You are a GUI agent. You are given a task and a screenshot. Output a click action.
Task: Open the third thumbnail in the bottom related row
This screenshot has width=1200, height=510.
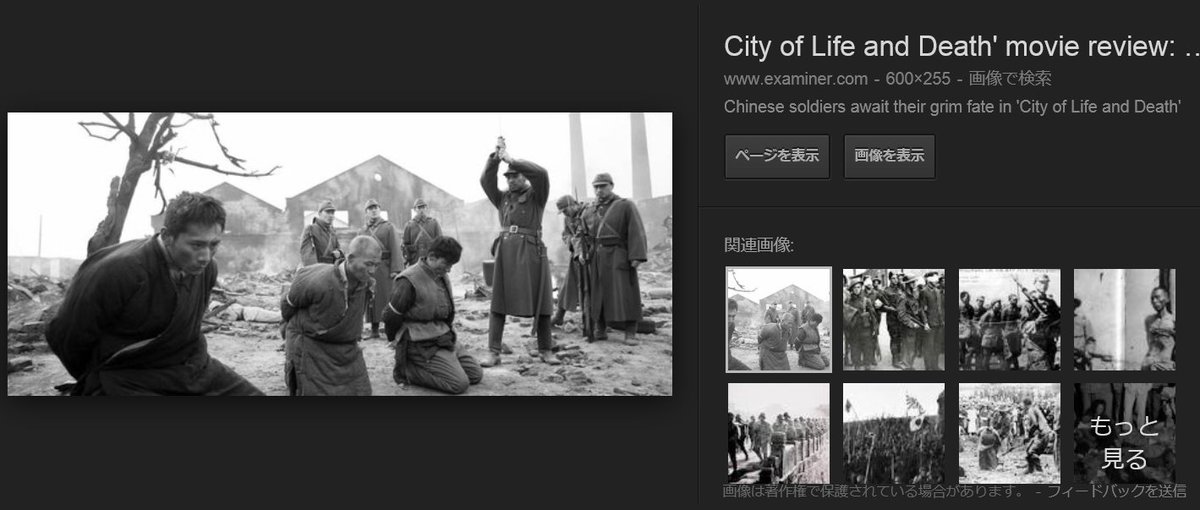click(x=1010, y=434)
